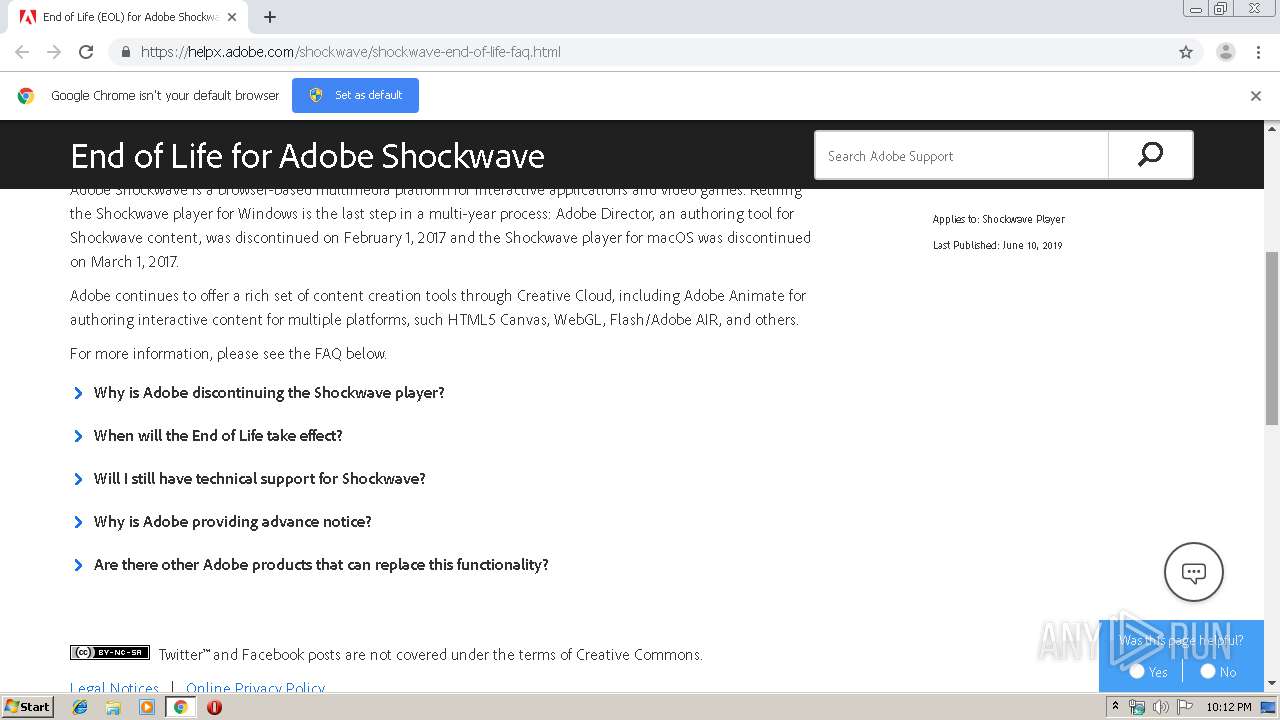
Task: Click the scrollbar down arrow
Action: point(1272,684)
